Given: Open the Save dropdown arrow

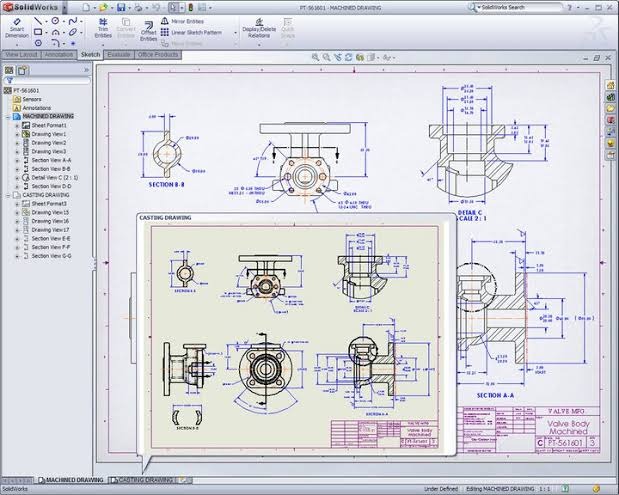Looking at the screenshot, I should coord(129,8).
